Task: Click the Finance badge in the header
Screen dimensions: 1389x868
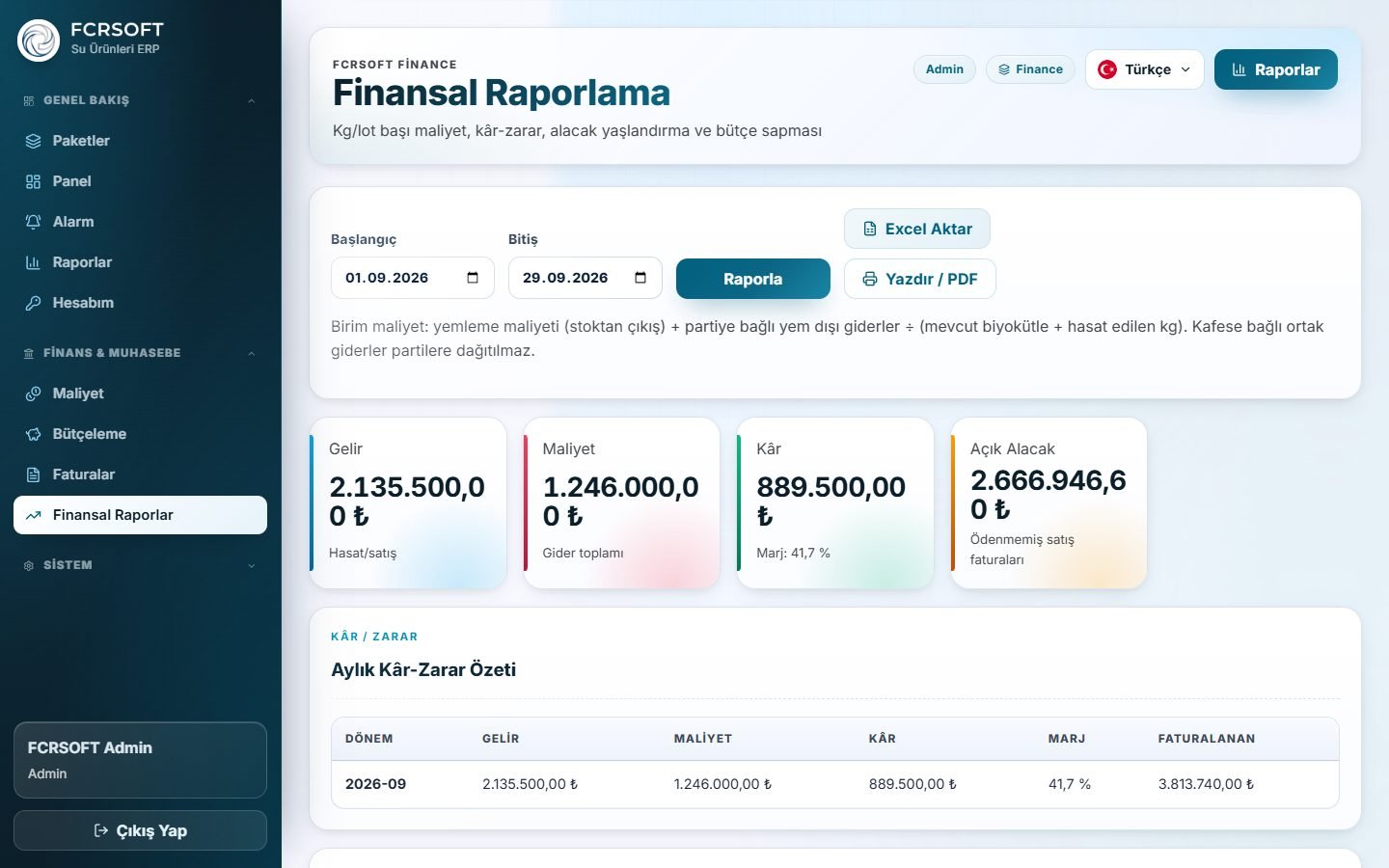Action: coord(1030,69)
